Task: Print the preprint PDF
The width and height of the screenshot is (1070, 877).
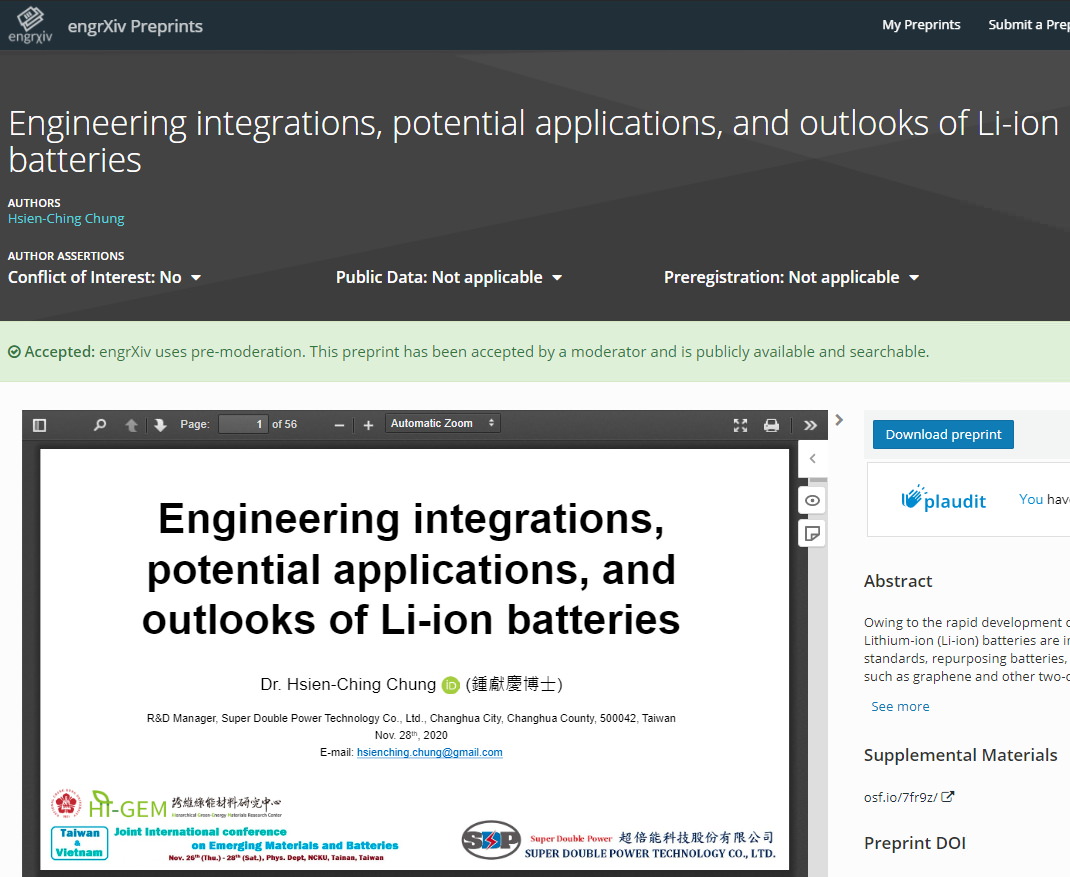Action: [x=771, y=425]
